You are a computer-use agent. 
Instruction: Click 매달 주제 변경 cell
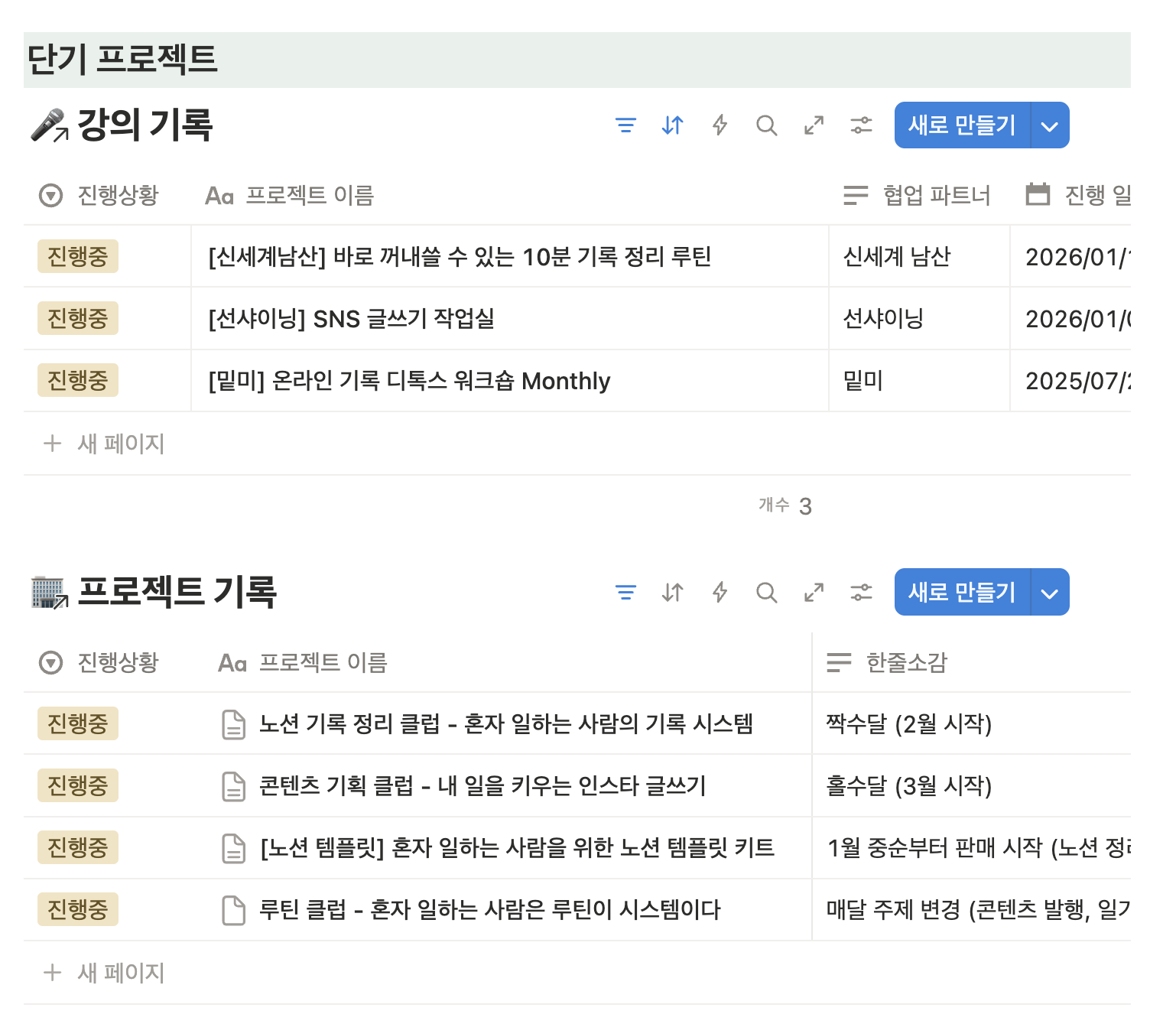[971, 910]
